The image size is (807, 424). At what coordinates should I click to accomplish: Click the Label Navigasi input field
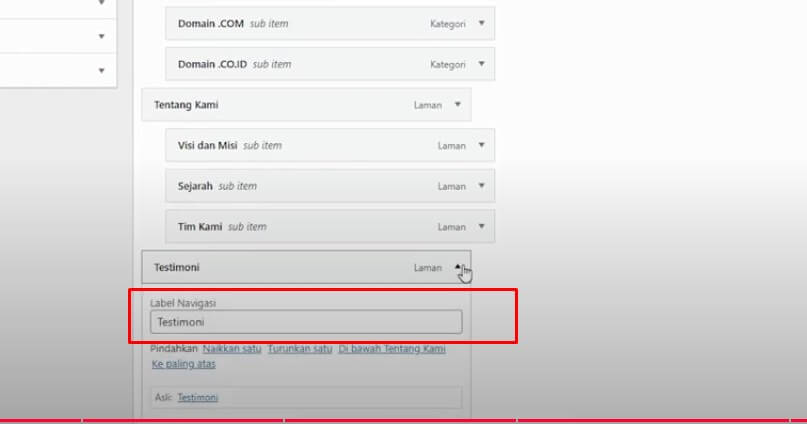(306, 322)
